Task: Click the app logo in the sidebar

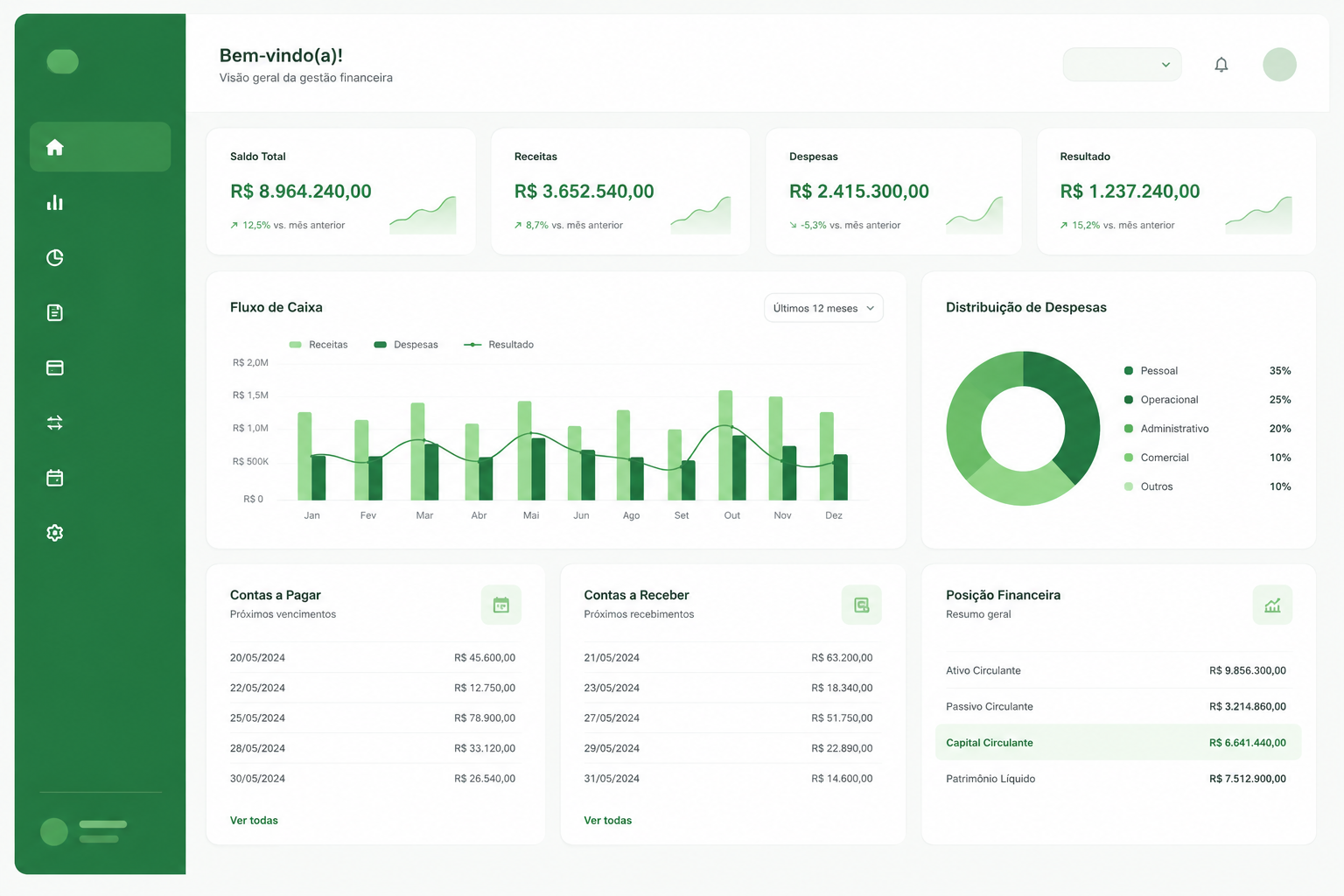Action: pos(62,61)
